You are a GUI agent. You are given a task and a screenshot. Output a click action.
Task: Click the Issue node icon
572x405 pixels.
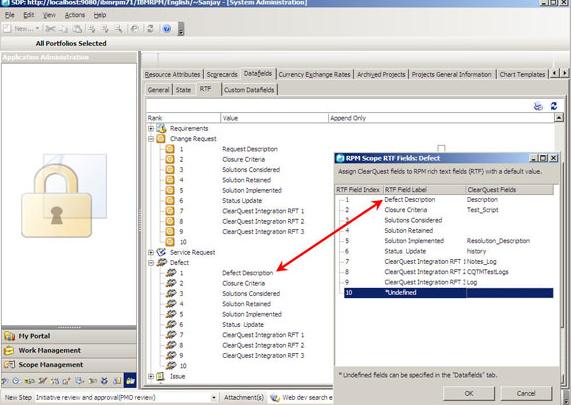click(161, 376)
